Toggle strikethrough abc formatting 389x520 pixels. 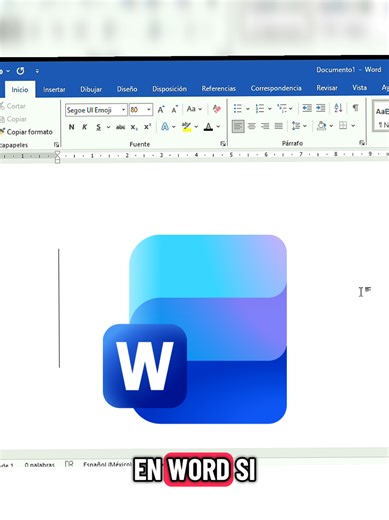coord(120,127)
